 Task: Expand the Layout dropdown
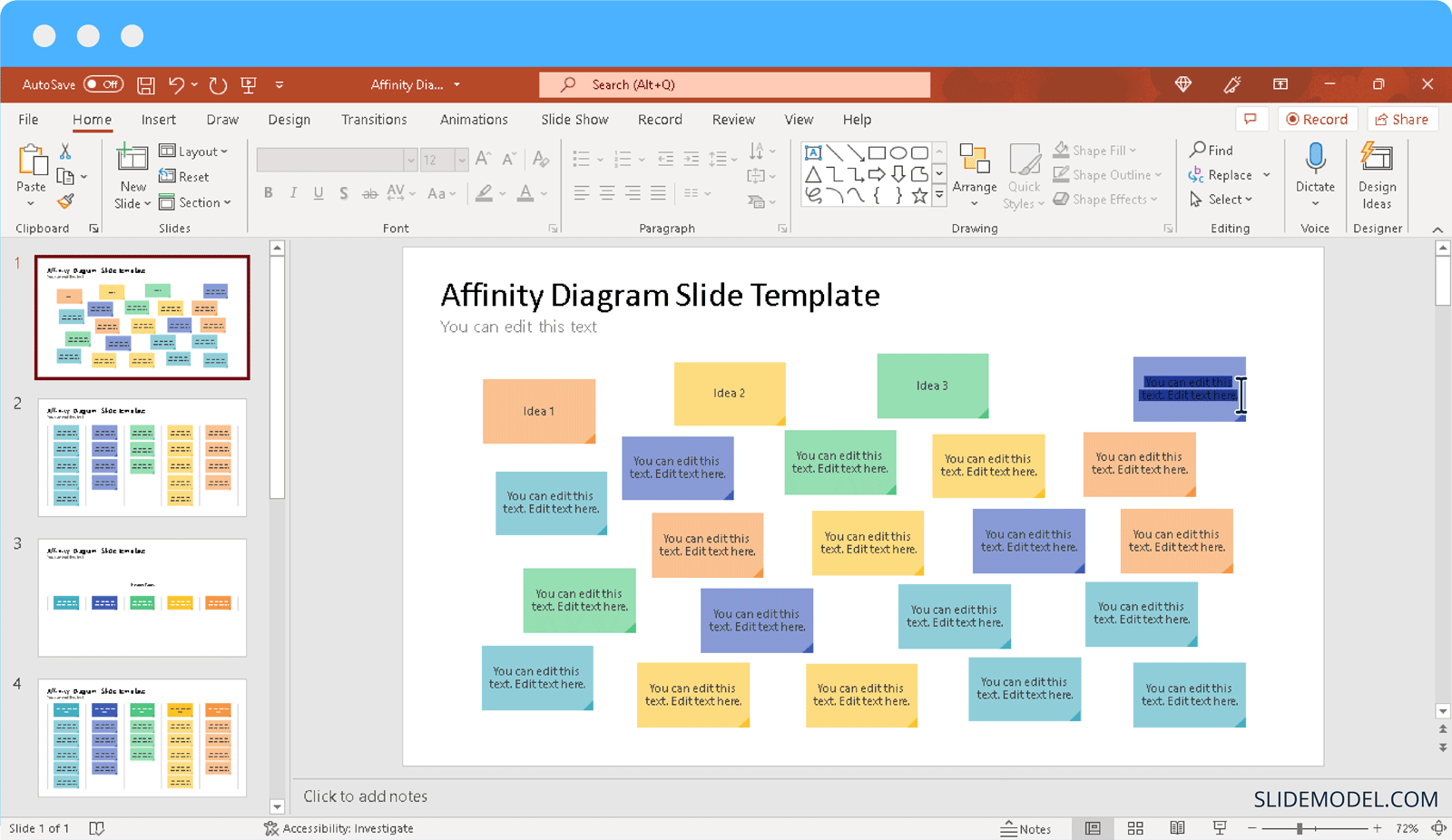pos(193,151)
